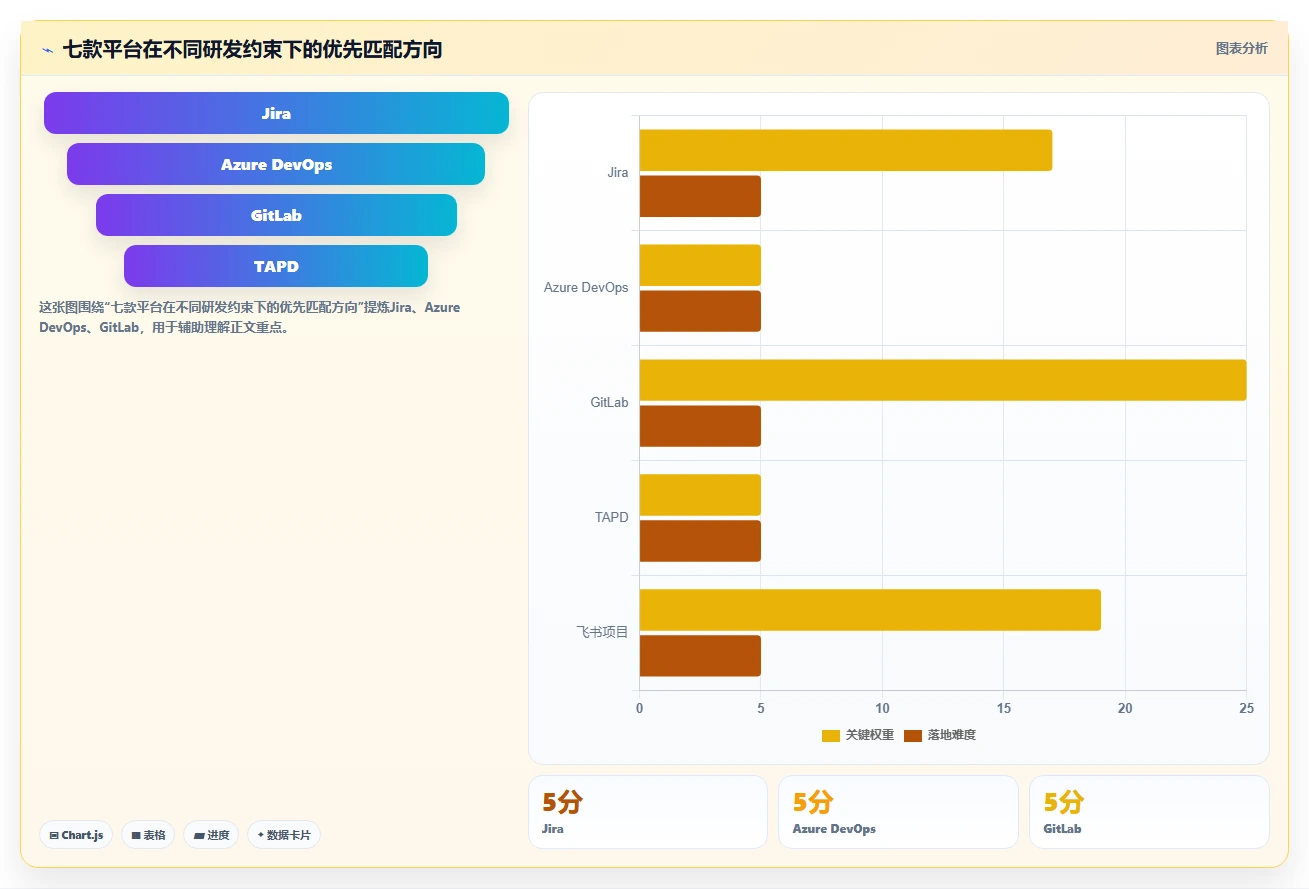Click GitLab's brown 落地难度 bar

click(x=700, y=426)
